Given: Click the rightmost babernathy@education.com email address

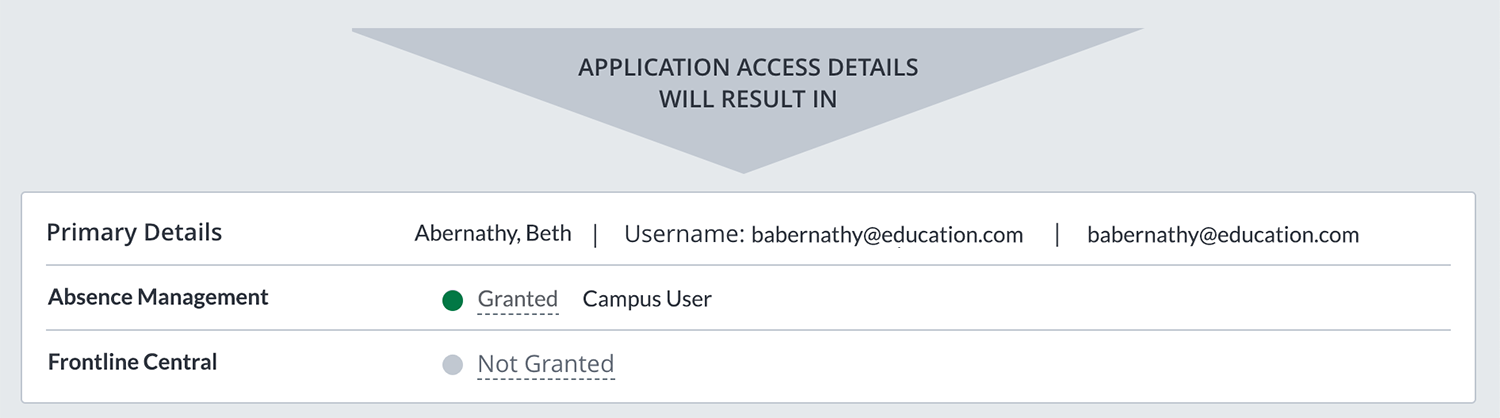Looking at the screenshot, I should pyautogui.click(x=1223, y=236).
